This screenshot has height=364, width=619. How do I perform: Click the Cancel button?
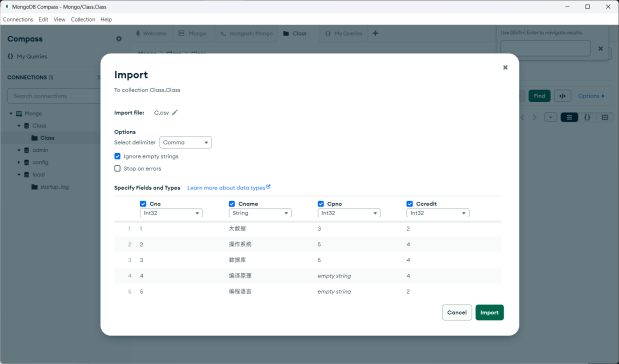pos(457,312)
